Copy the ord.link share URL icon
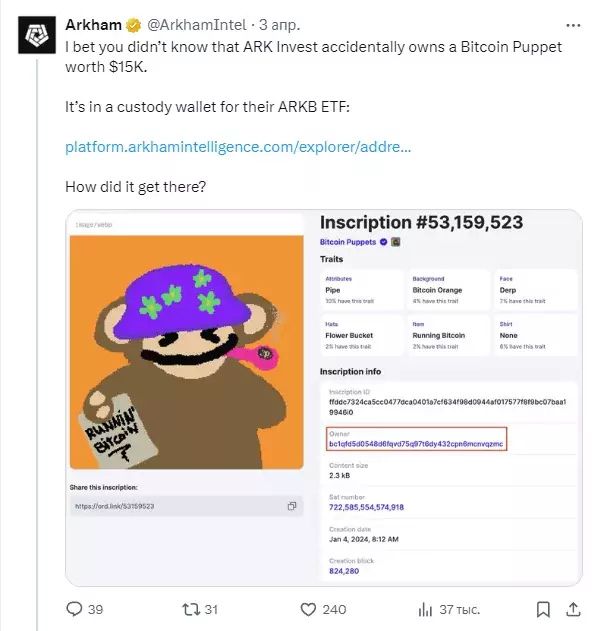The width and height of the screenshot is (595, 631). [x=292, y=506]
